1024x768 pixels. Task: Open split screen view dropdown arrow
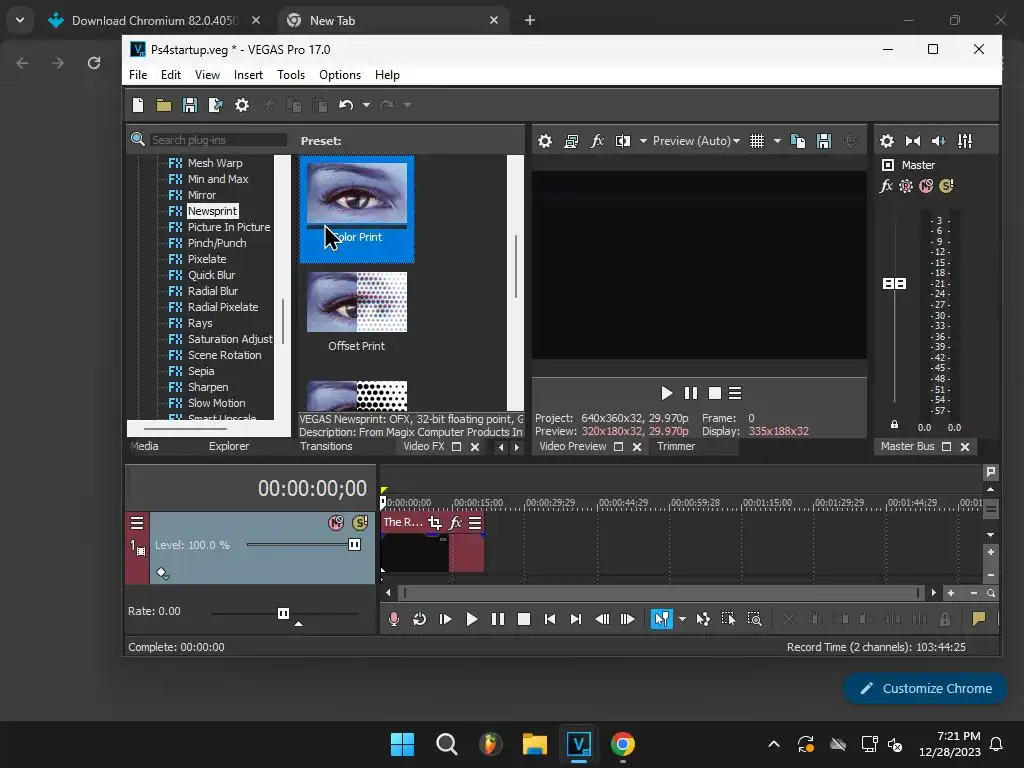click(x=643, y=141)
